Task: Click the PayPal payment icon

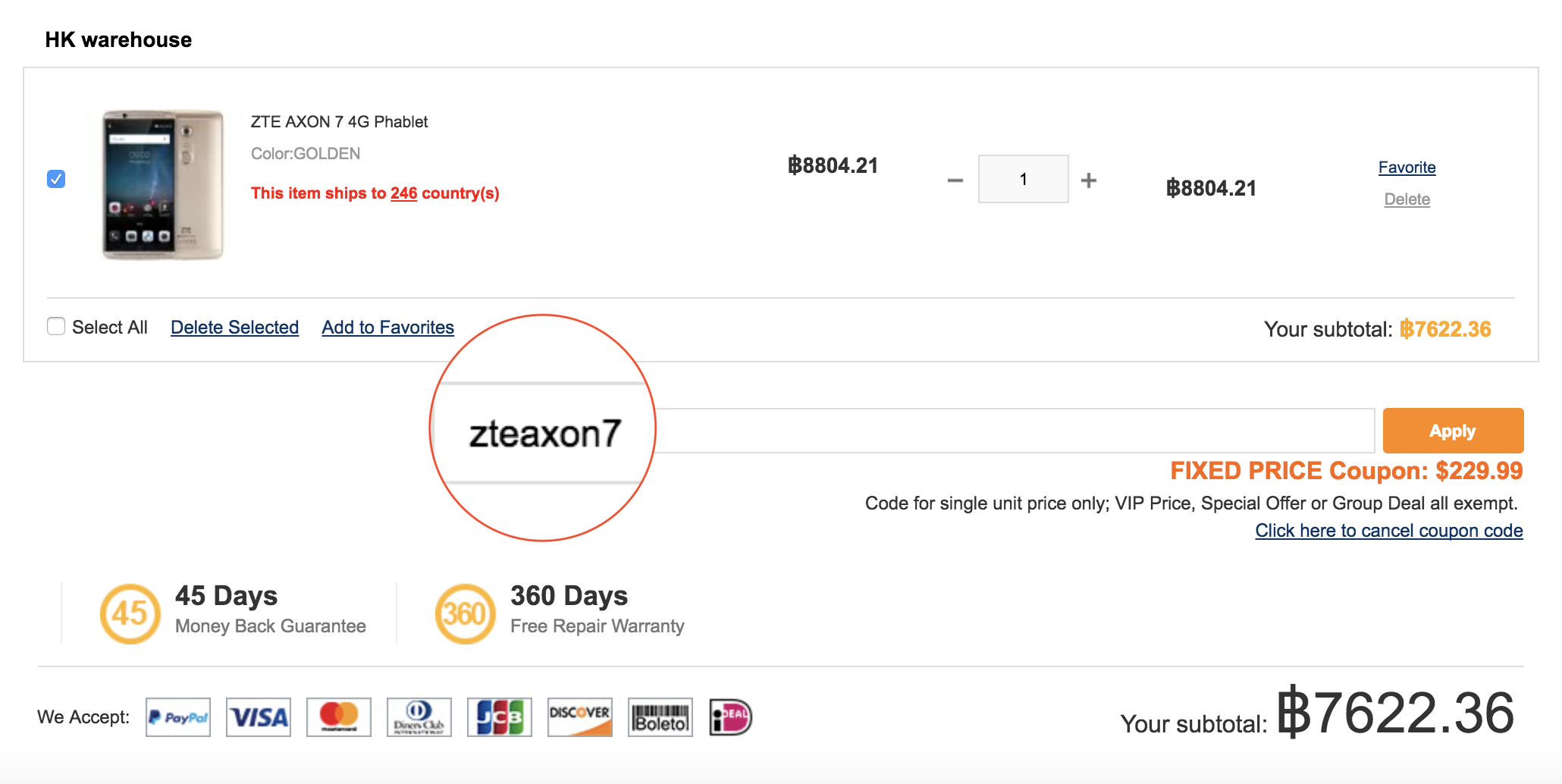Action: (x=178, y=717)
